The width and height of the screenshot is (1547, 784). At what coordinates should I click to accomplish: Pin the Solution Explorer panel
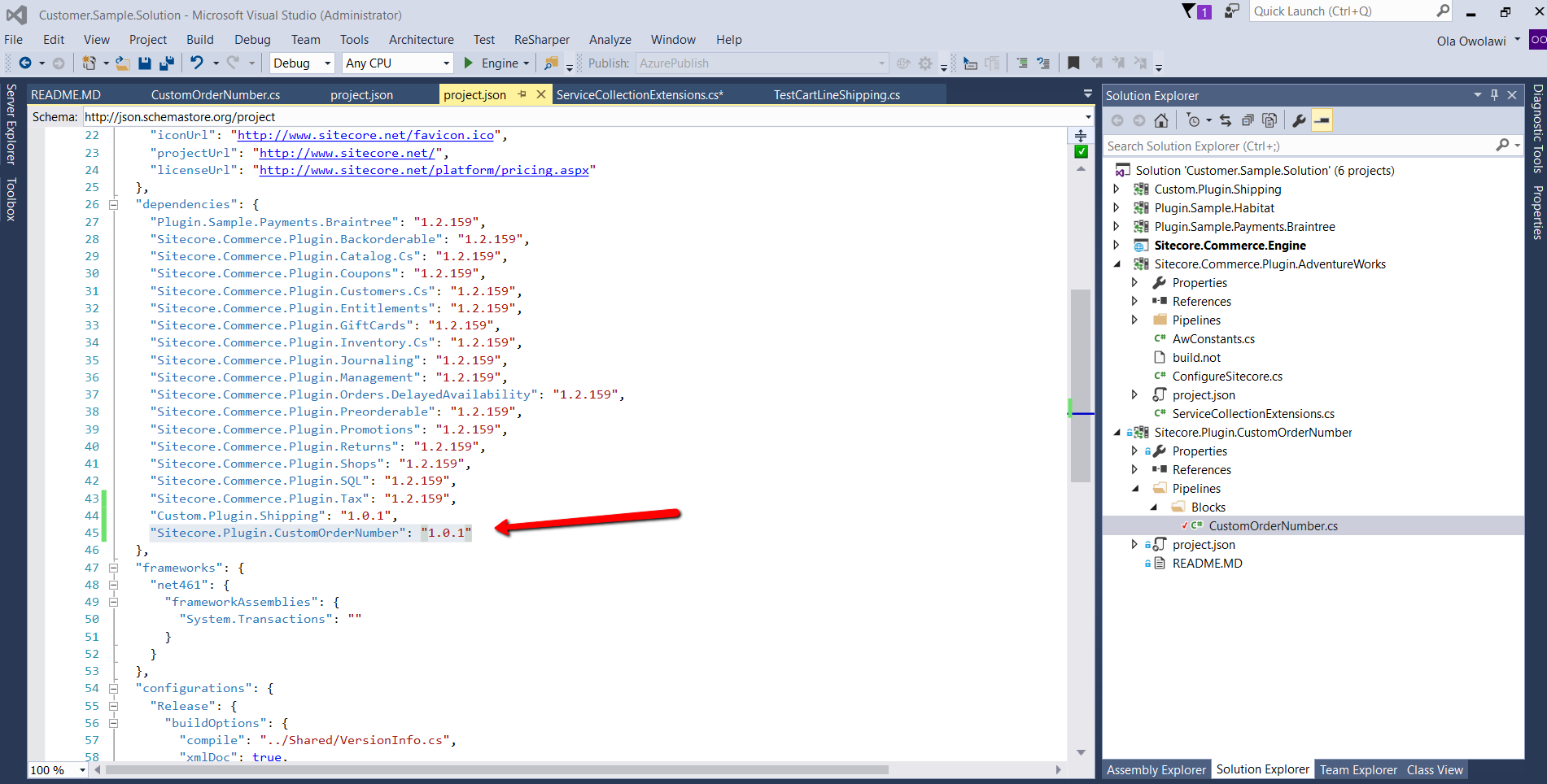[1494, 94]
